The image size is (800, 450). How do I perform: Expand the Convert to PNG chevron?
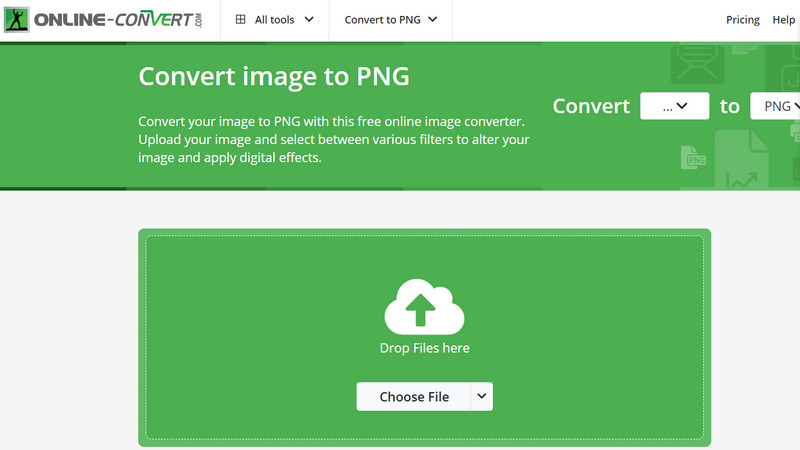(432, 19)
